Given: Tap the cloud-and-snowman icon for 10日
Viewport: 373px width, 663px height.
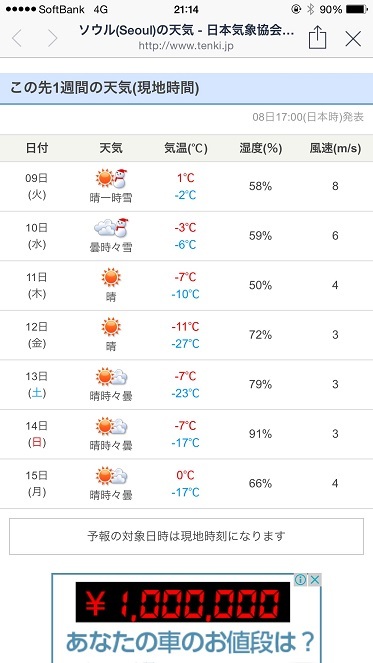Looking at the screenshot, I should tap(111, 228).
